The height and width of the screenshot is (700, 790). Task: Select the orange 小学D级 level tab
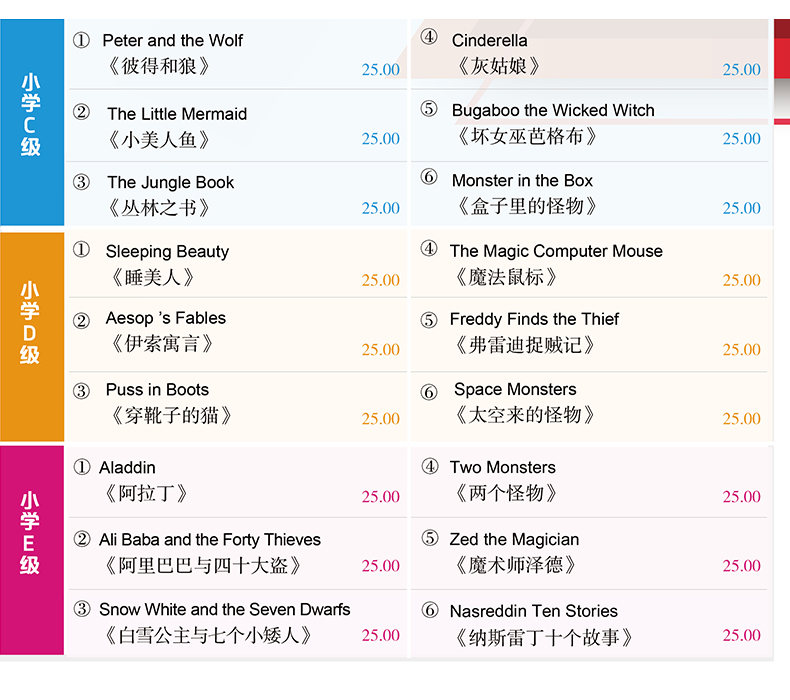(x=32, y=337)
